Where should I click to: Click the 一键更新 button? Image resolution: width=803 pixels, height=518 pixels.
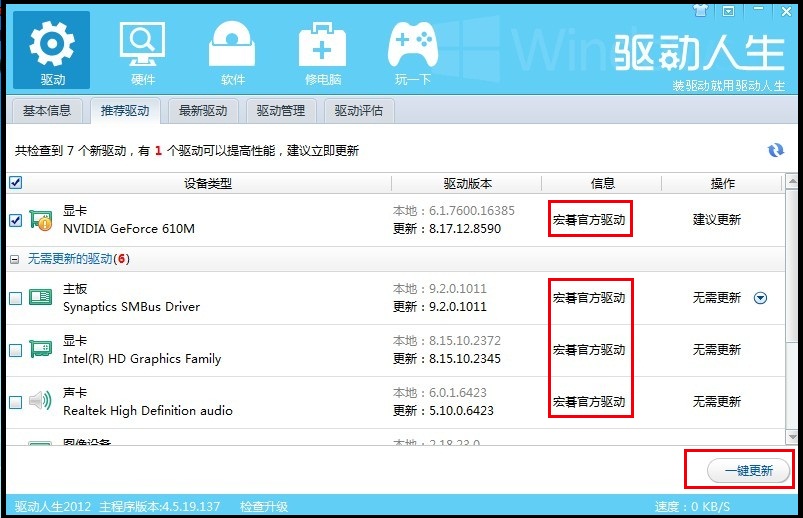748,470
